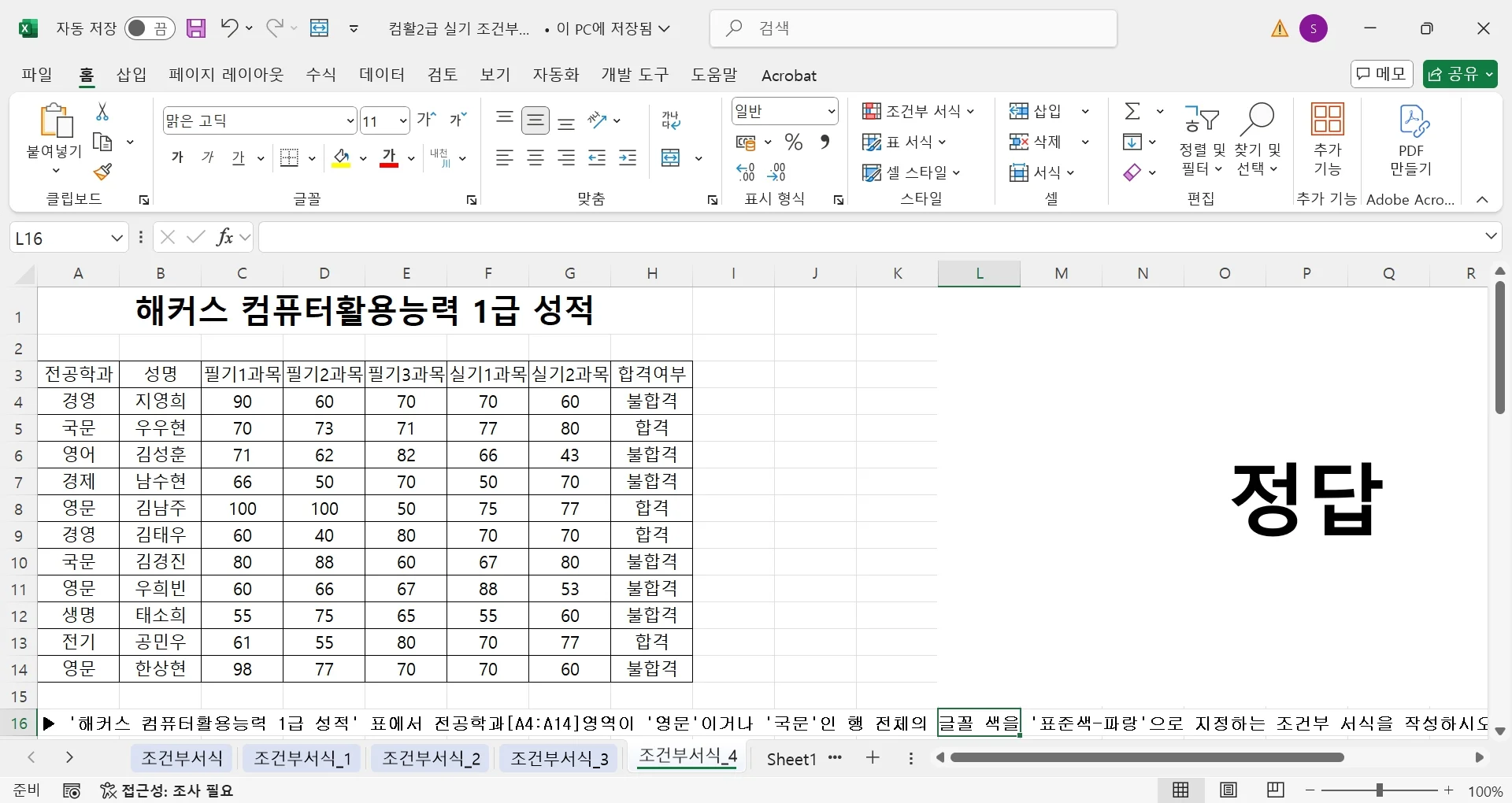Open Sort and Filter (정렬 및 필터)

point(1202,140)
